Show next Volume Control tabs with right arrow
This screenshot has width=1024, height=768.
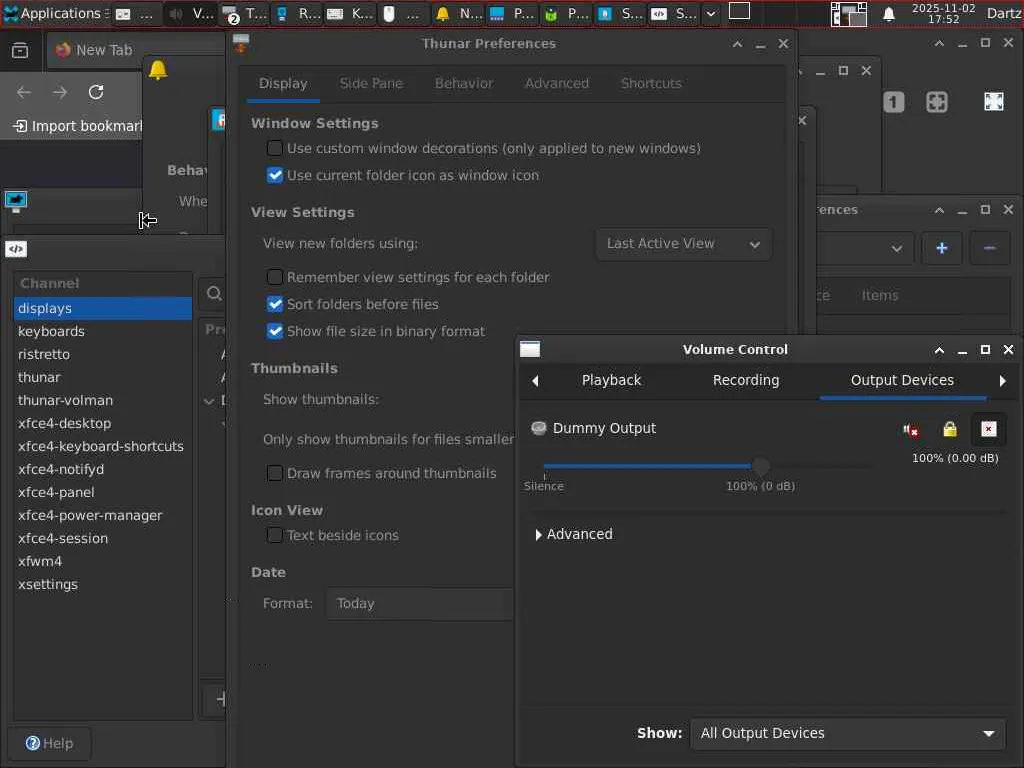click(1002, 381)
